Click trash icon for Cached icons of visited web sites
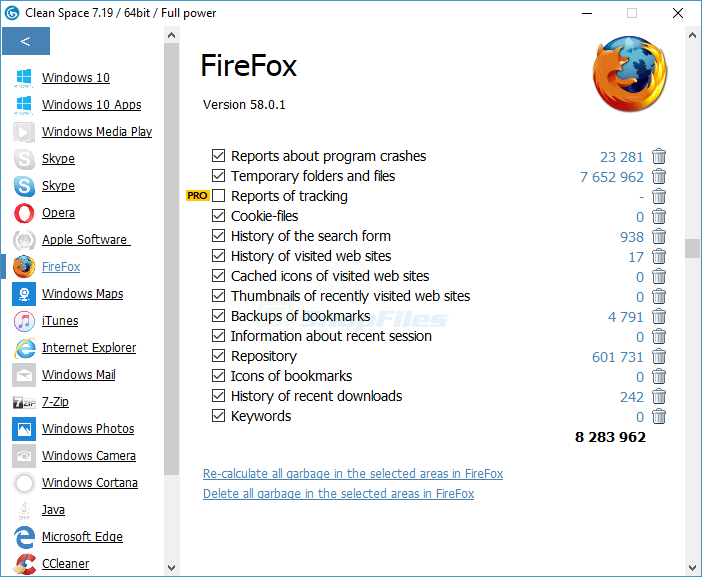This screenshot has height=577, width=702. coord(659,277)
